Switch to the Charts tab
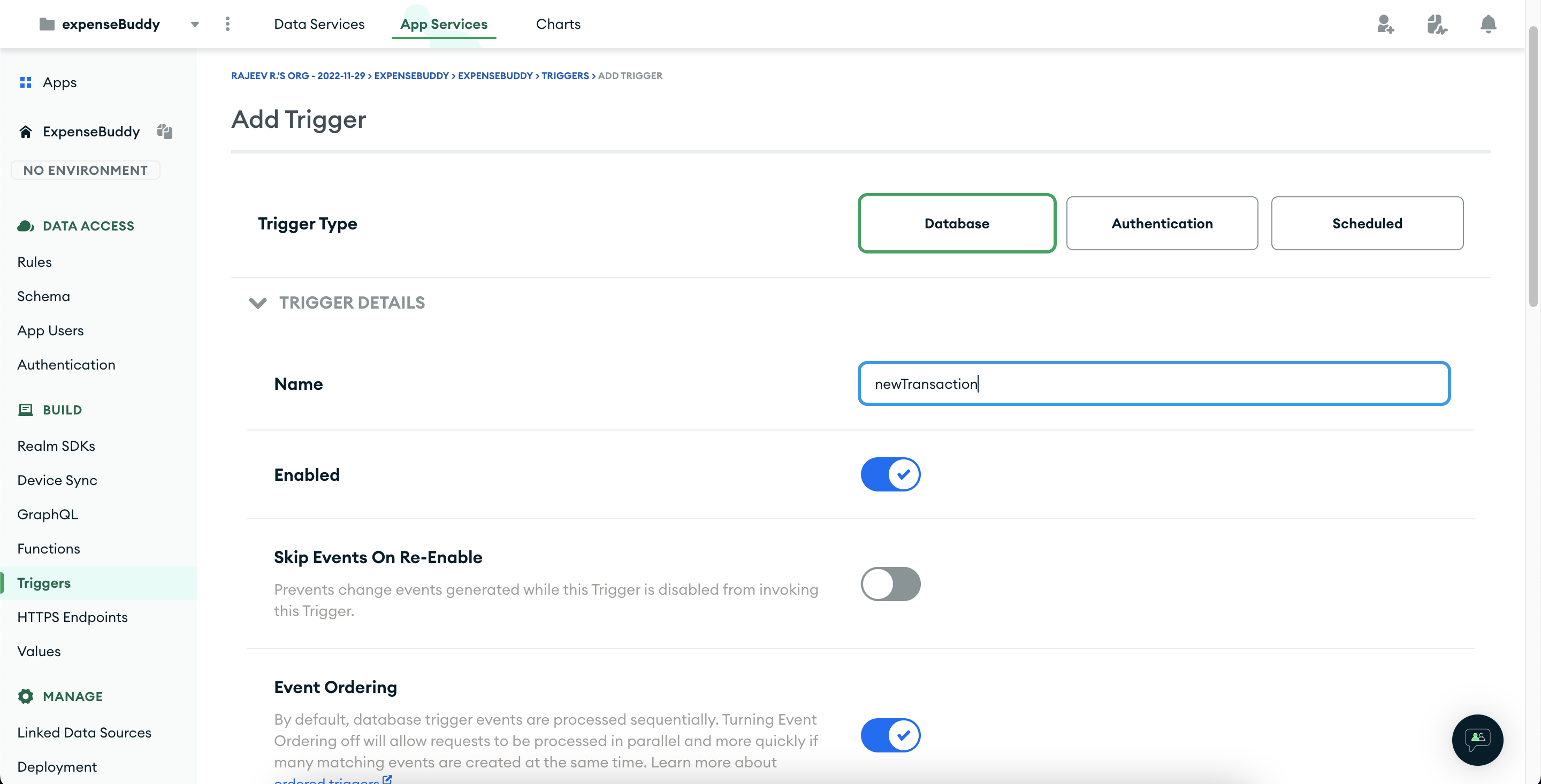 (x=558, y=24)
